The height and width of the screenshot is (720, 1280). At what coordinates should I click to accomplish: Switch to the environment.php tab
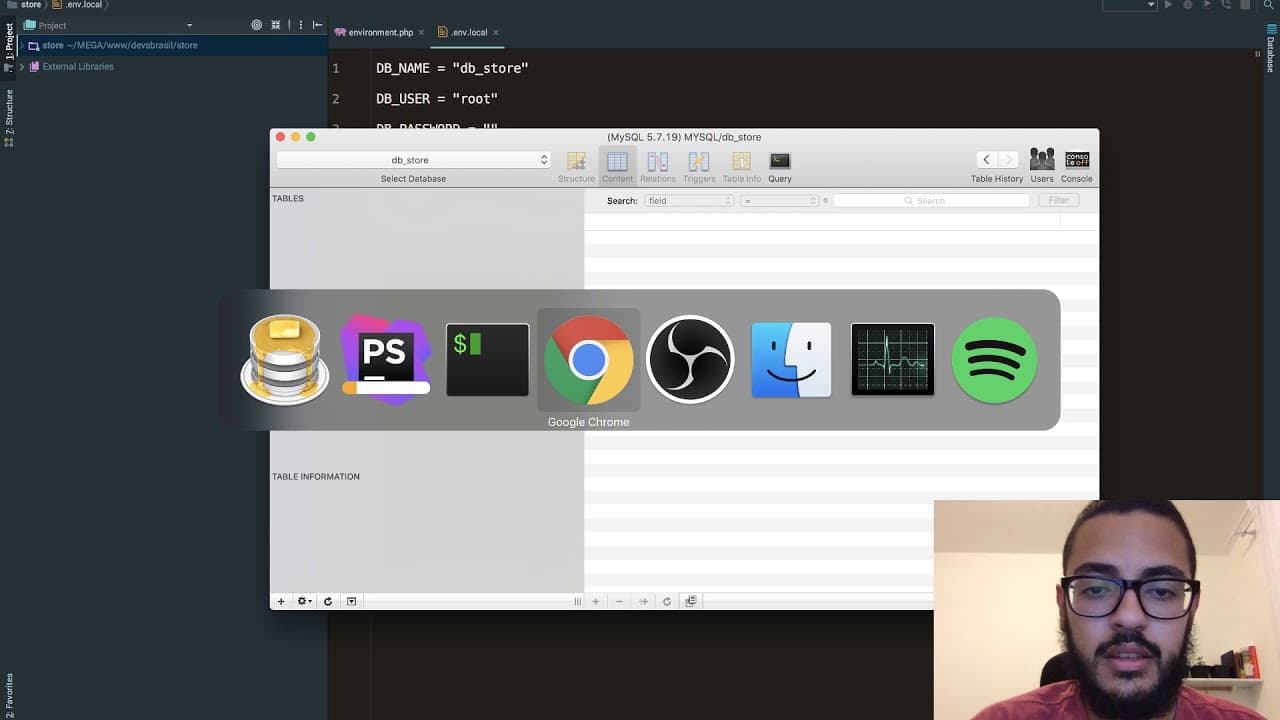click(381, 32)
